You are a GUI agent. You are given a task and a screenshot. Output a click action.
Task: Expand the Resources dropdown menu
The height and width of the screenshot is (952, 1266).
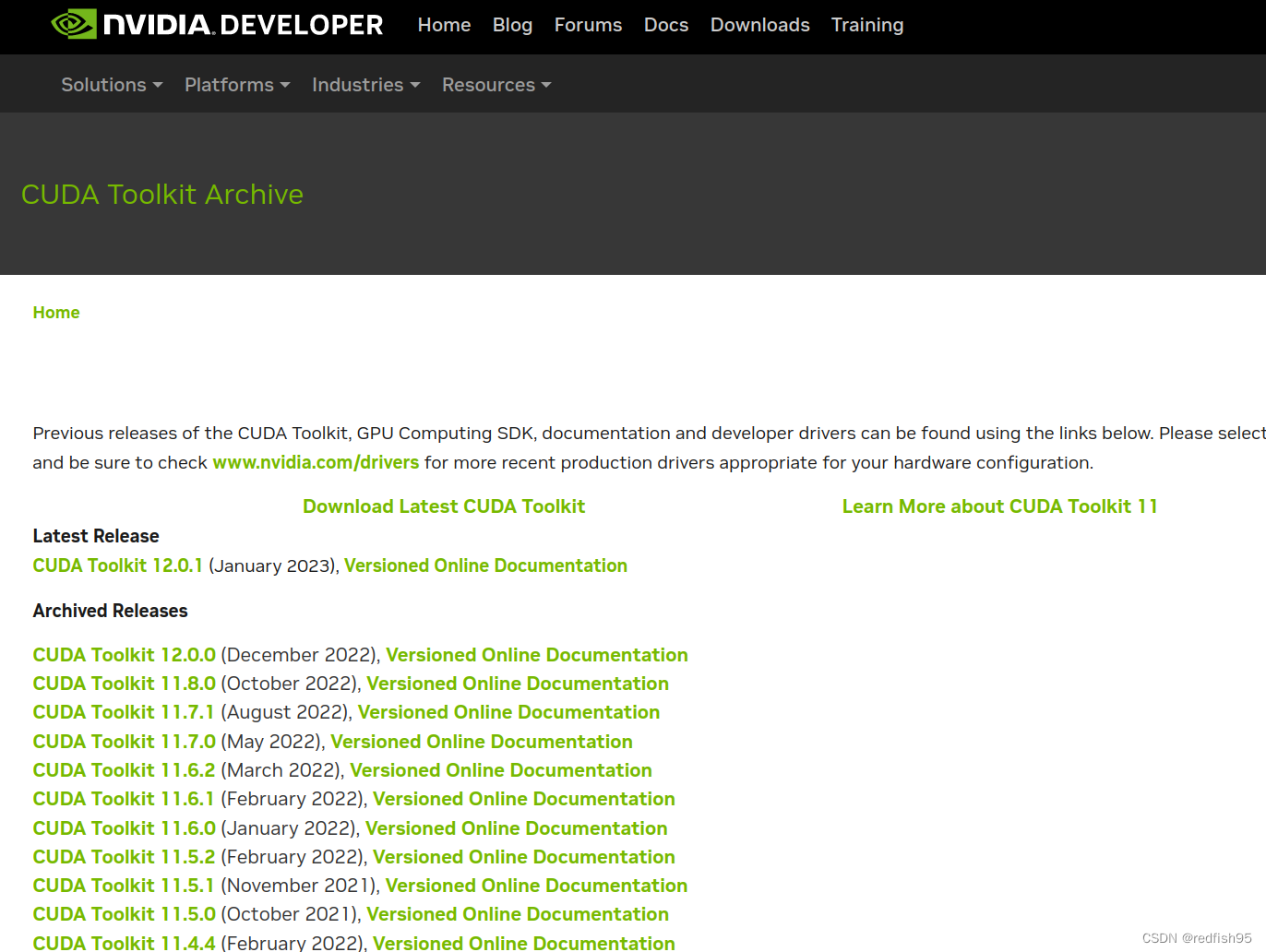coord(496,85)
